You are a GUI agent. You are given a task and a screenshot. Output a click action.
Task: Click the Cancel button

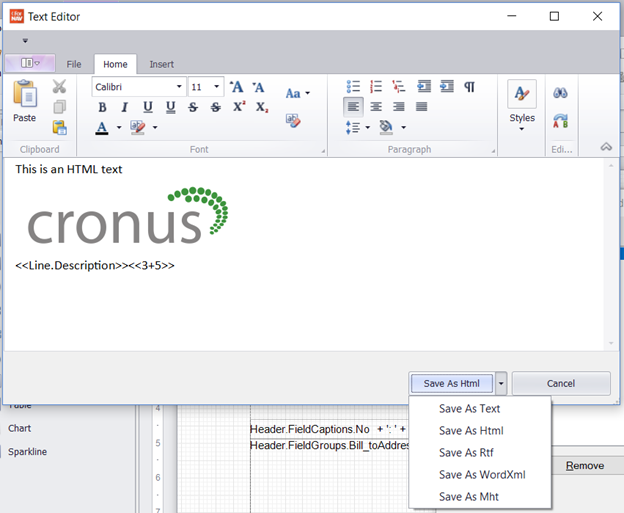(561, 384)
